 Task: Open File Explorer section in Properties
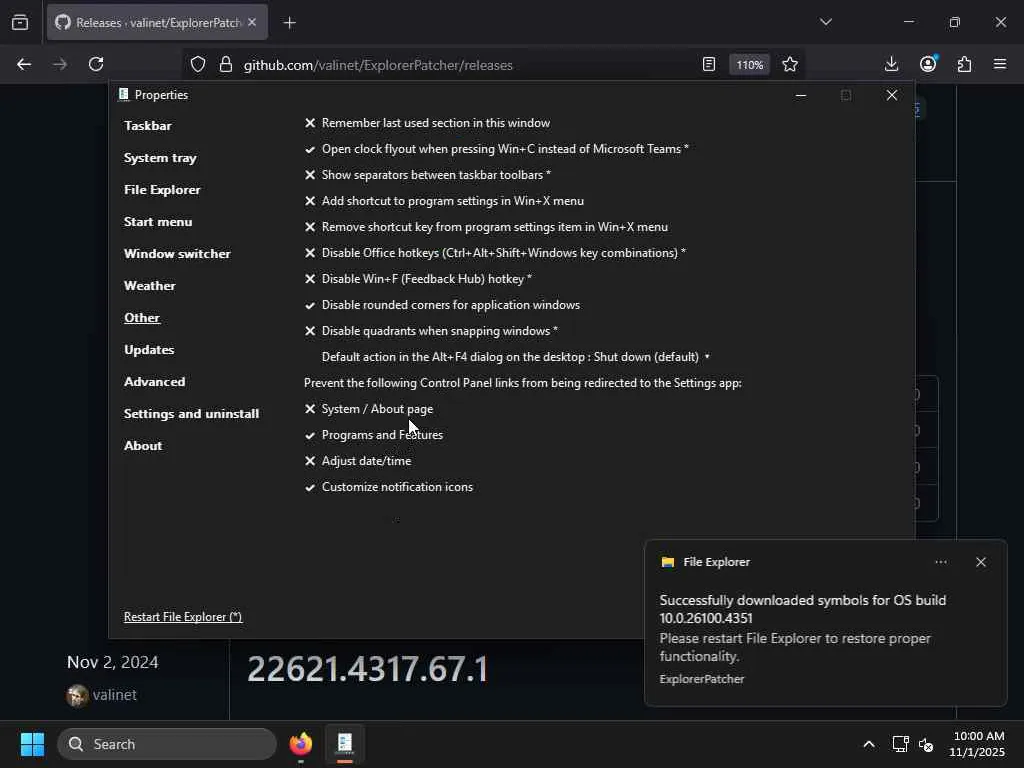162,189
